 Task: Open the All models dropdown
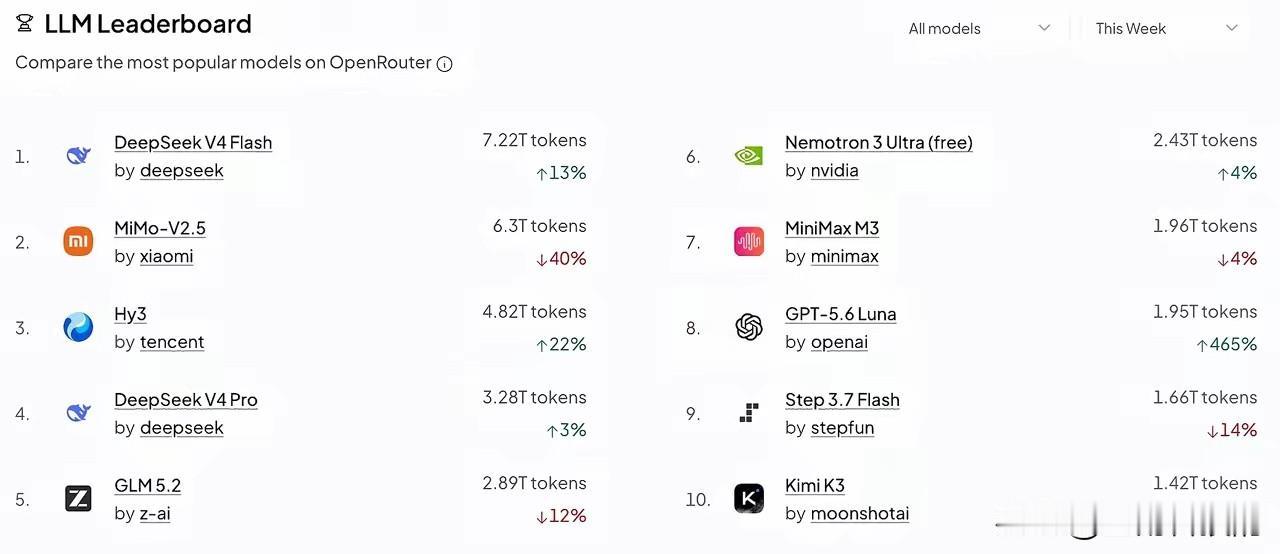coord(978,28)
